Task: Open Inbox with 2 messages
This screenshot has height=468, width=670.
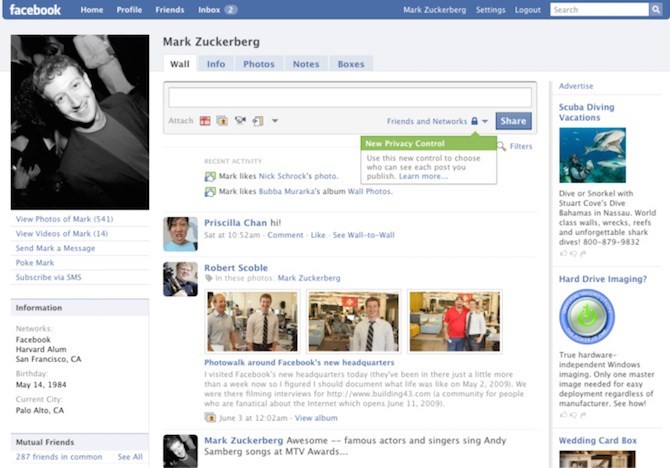Action: click(217, 10)
